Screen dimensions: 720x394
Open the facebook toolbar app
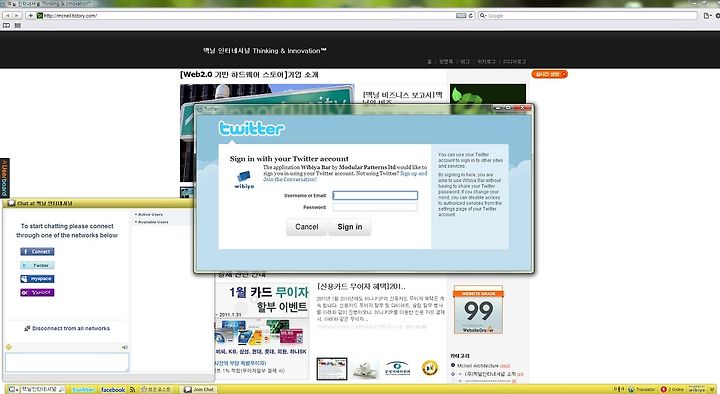(x=112, y=389)
